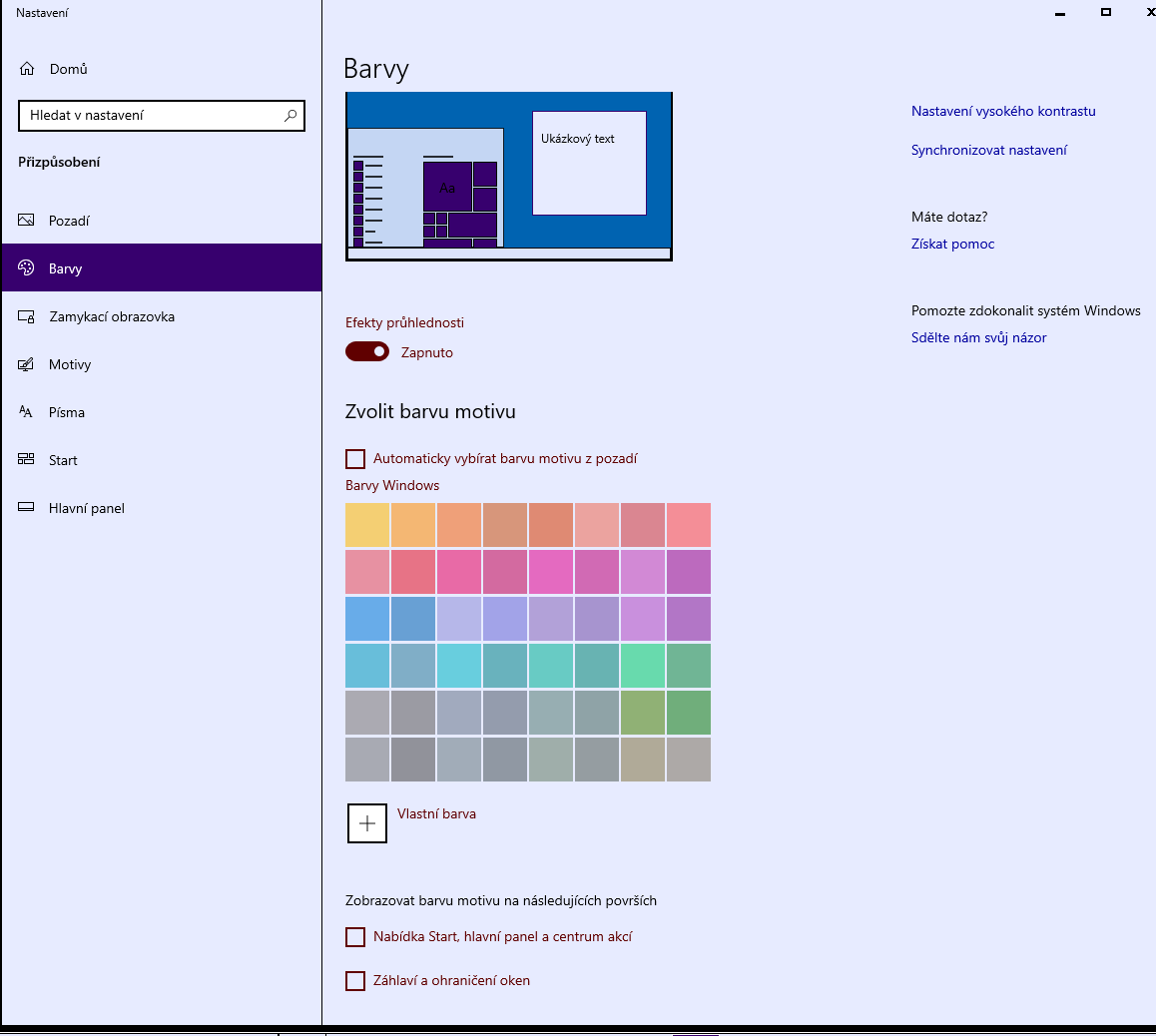Image resolution: width=1156 pixels, height=1036 pixels.
Task: Click the Start tiles icon in sidebar
Action: [27, 460]
